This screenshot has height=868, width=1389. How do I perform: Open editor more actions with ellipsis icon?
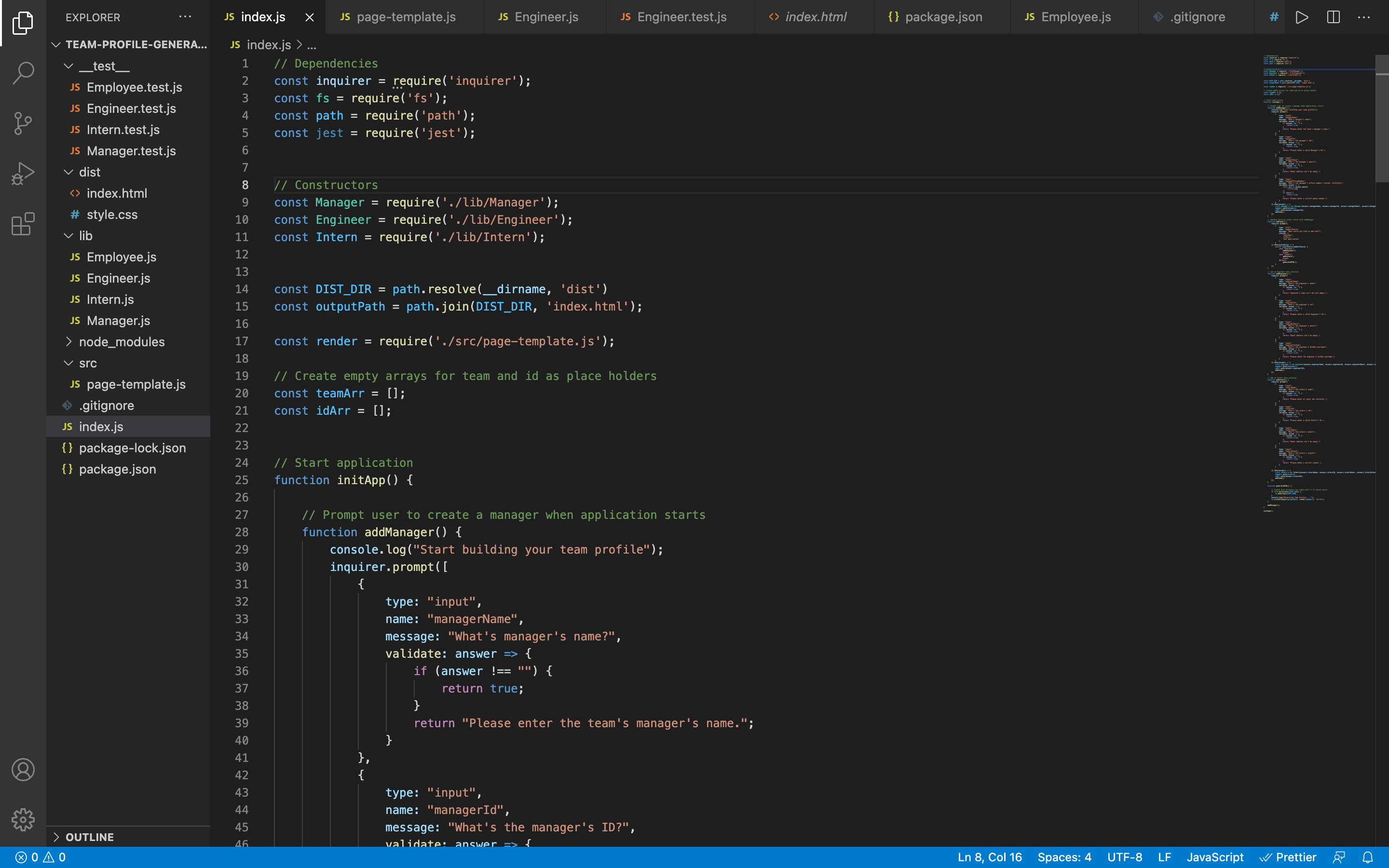click(1364, 17)
